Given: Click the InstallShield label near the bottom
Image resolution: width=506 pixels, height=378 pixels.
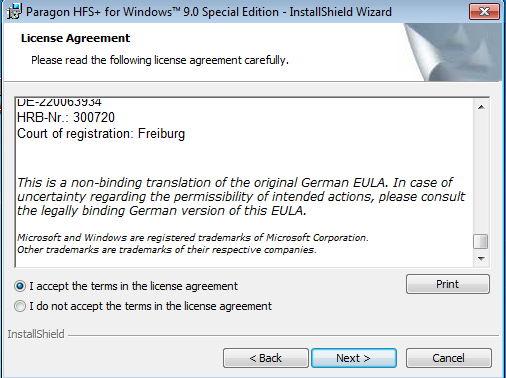Looking at the screenshot, I should click(x=36, y=334).
